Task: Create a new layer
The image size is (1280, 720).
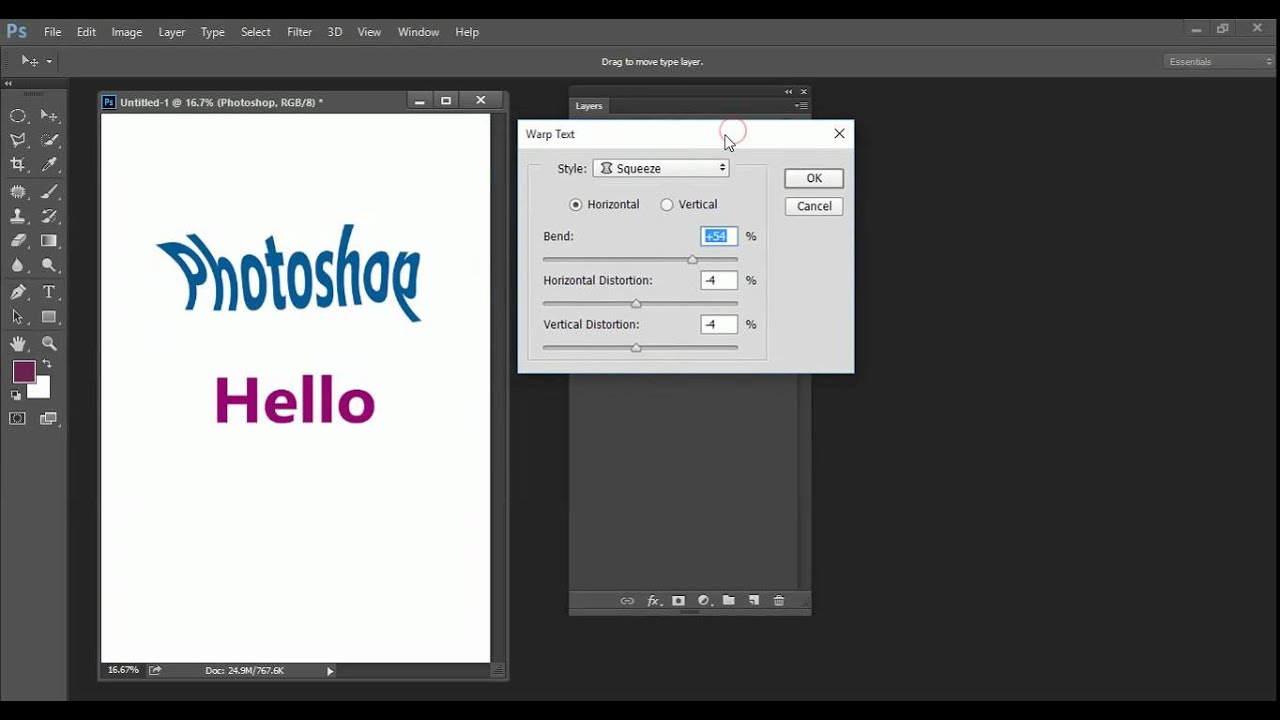Action: tap(754, 601)
